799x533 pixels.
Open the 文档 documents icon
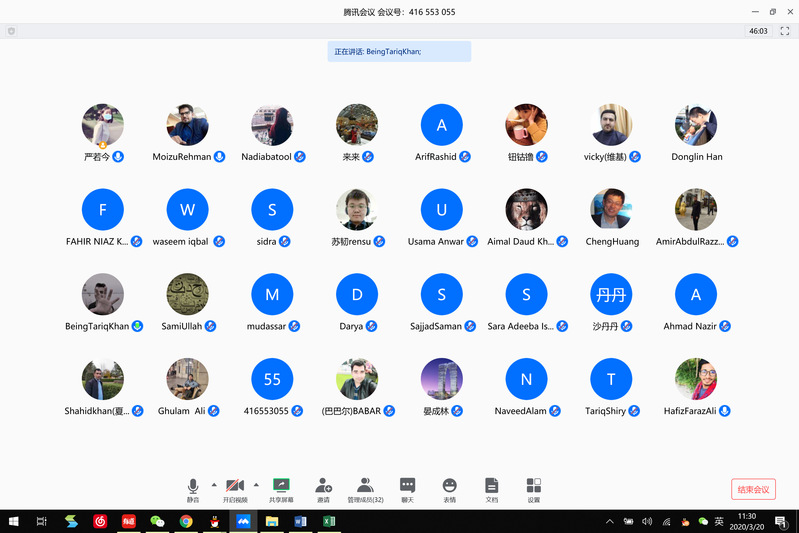click(491, 487)
